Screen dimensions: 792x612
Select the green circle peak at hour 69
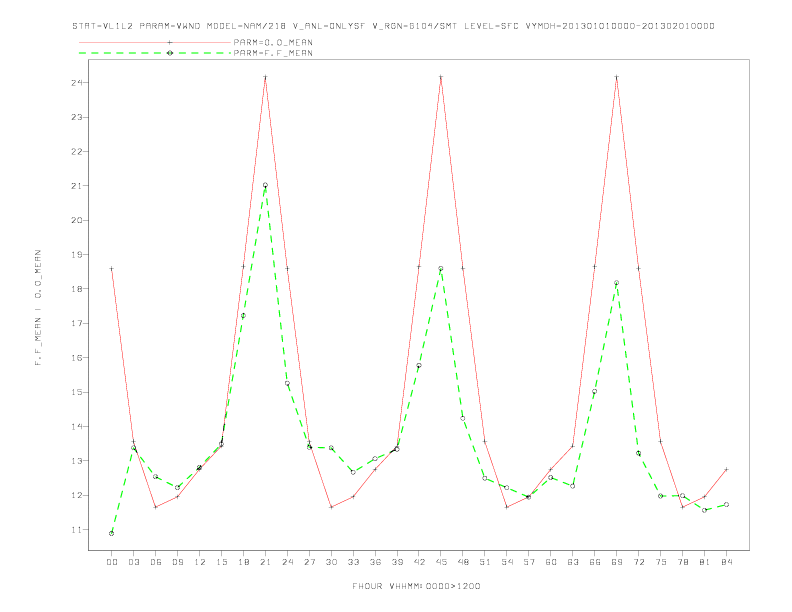[x=617, y=283]
